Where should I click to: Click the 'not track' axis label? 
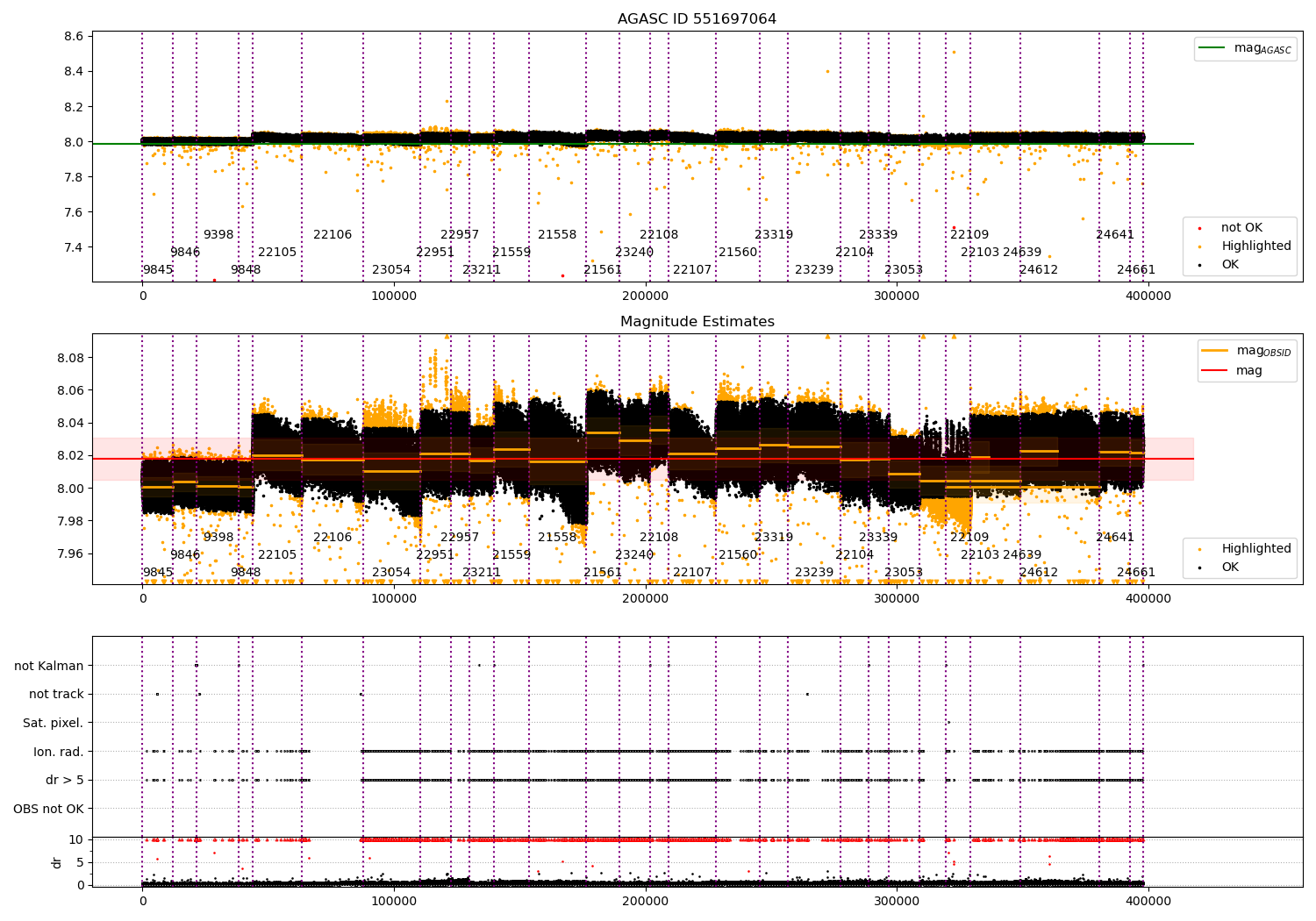point(56,694)
